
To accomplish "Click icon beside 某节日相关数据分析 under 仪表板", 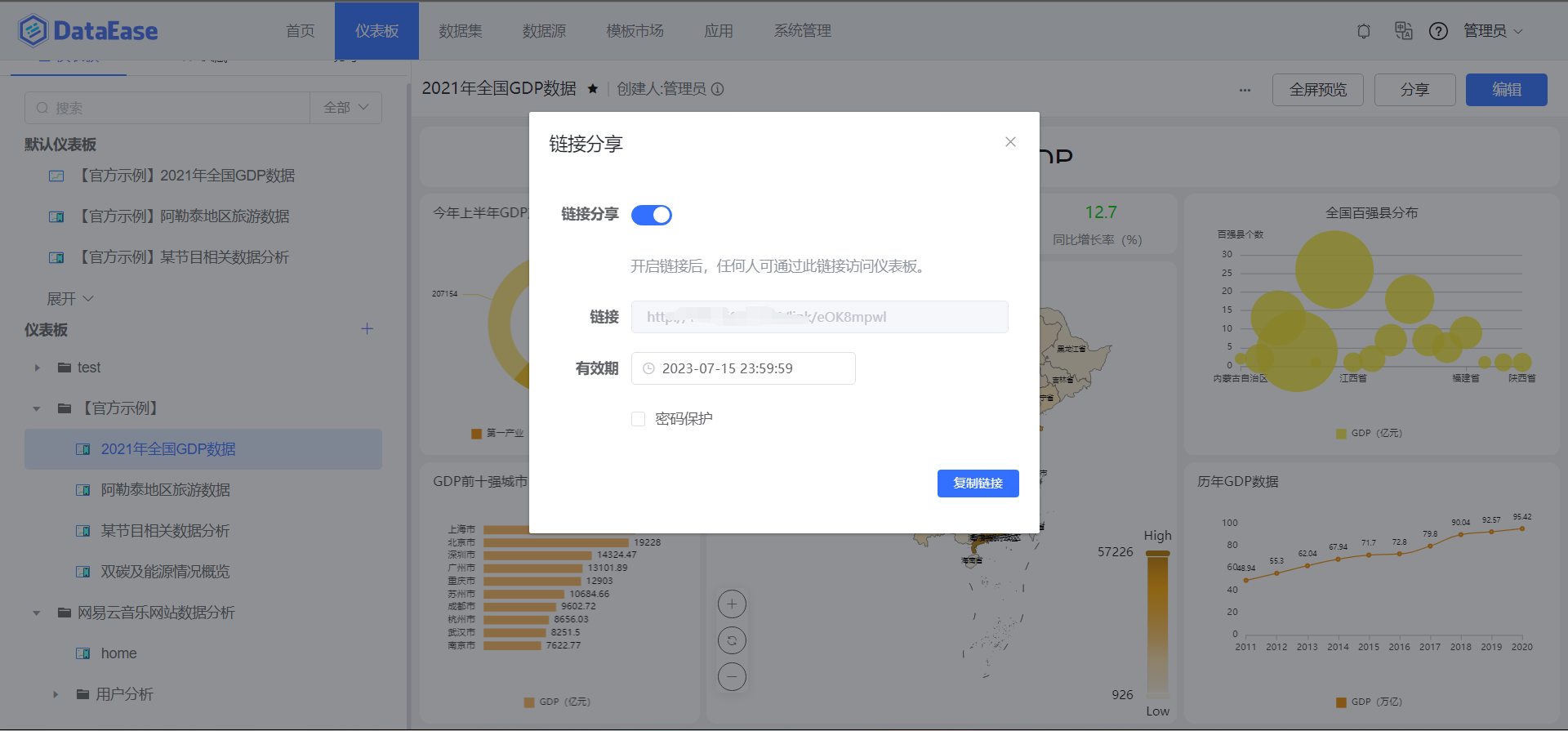I will (82, 531).
